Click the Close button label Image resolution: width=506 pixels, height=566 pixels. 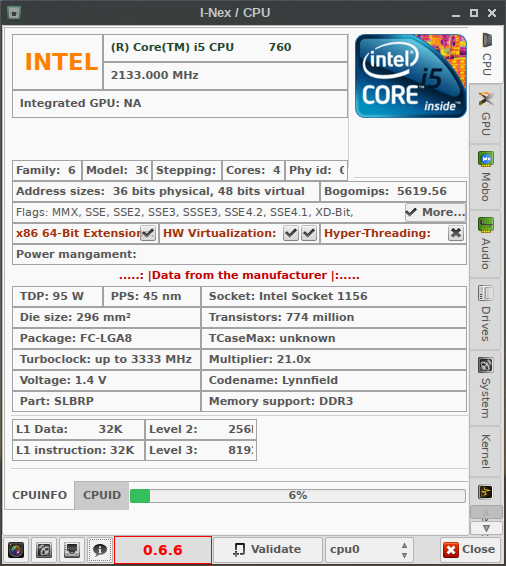(x=478, y=549)
